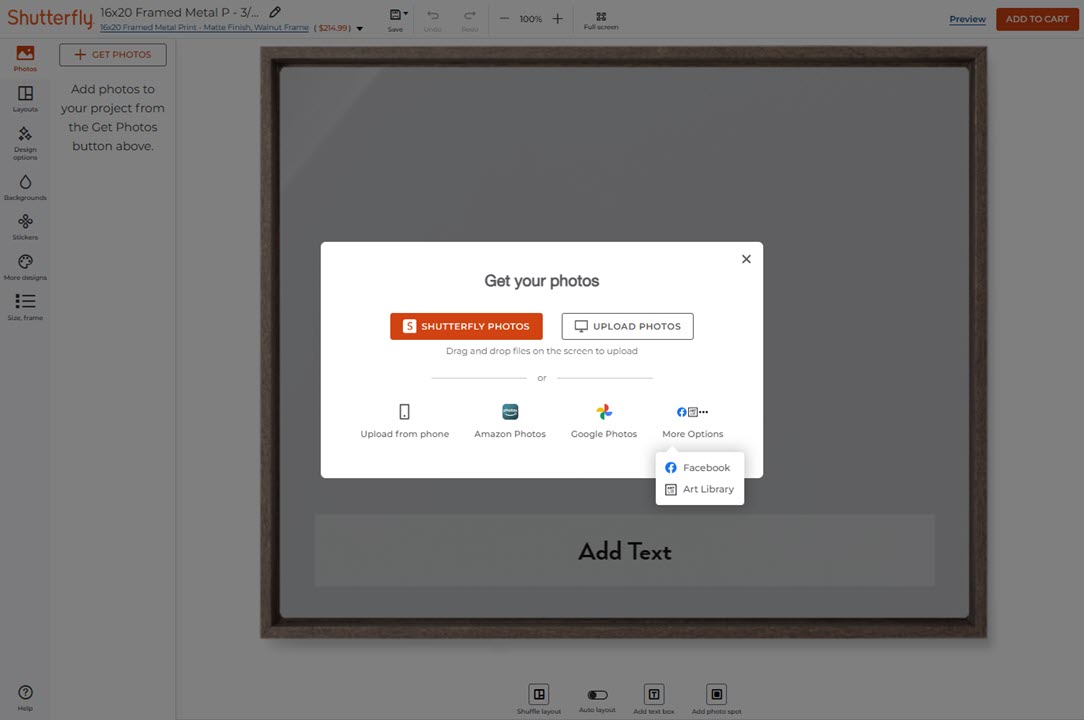Go to Shutterfly logo home
The height and width of the screenshot is (720, 1084).
tap(50, 19)
